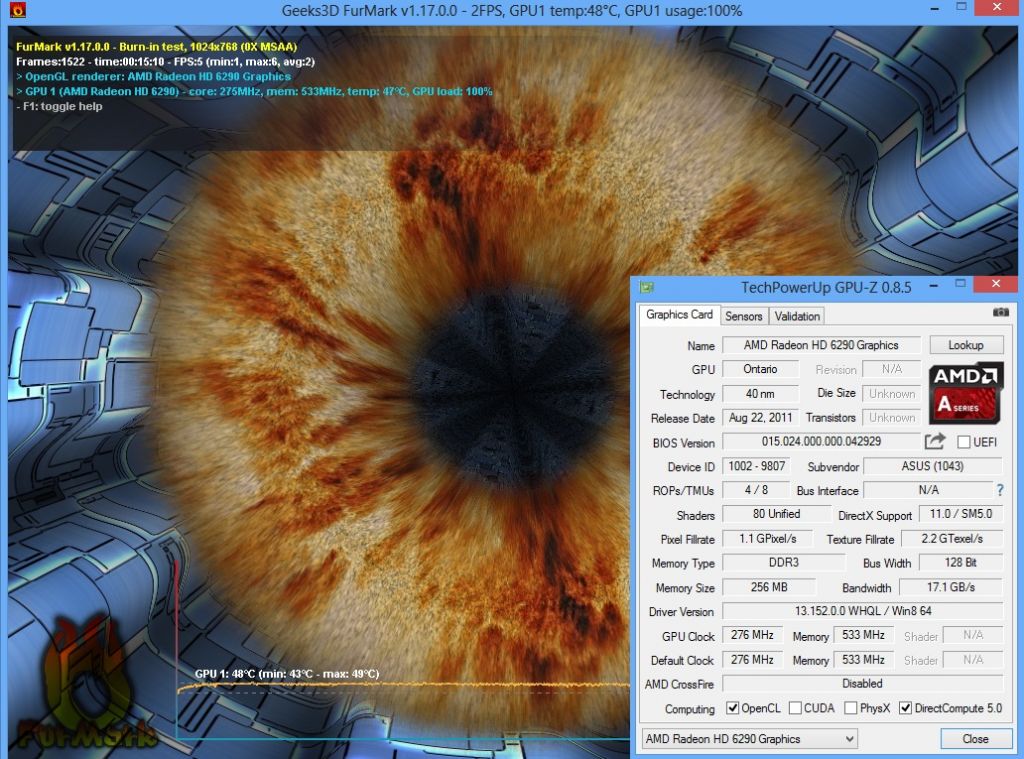The width and height of the screenshot is (1024, 759).
Task: Toggle the UEFI checkbox
Action: (x=963, y=442)
